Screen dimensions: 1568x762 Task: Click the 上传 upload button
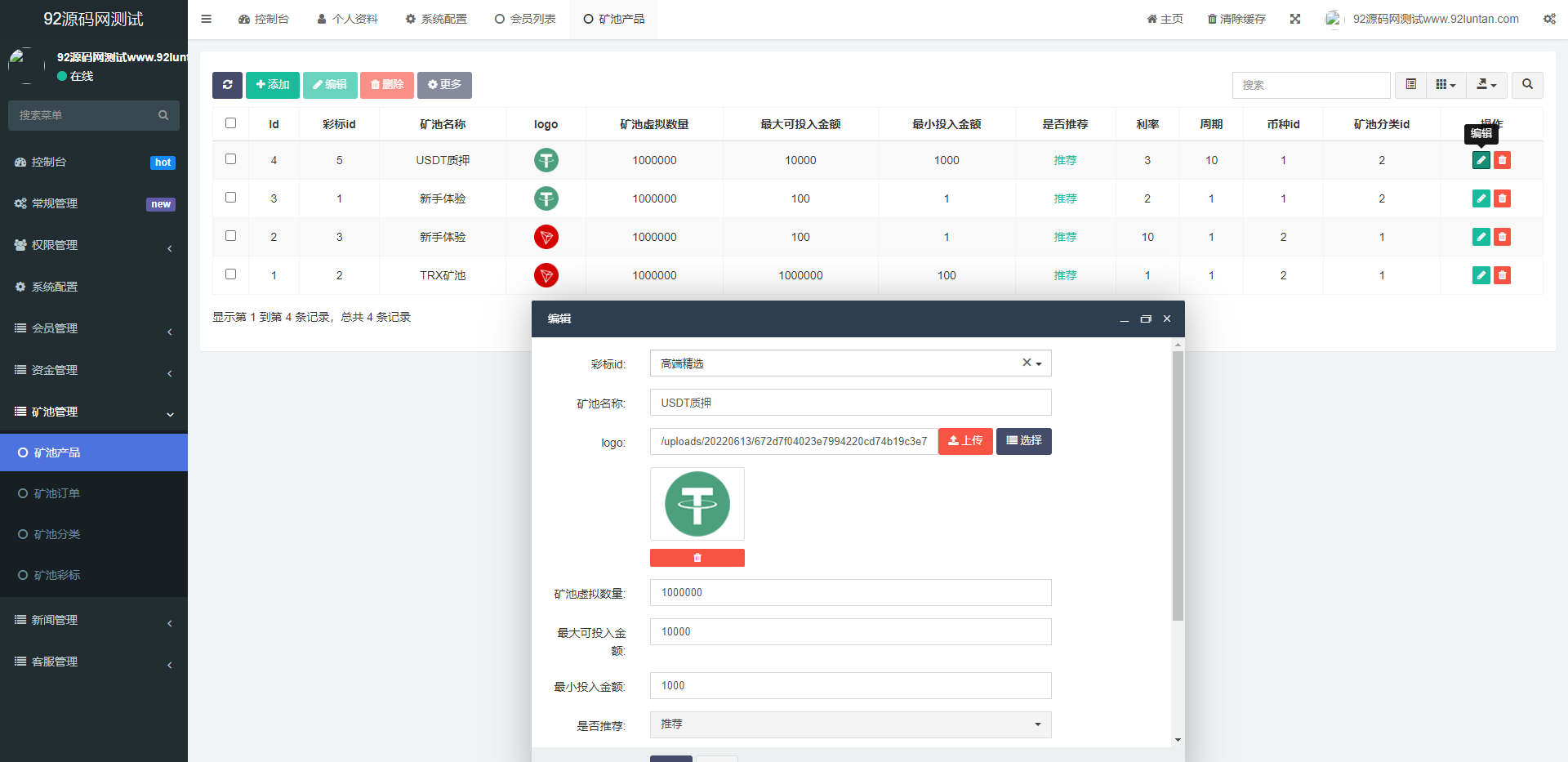point(965,441)
